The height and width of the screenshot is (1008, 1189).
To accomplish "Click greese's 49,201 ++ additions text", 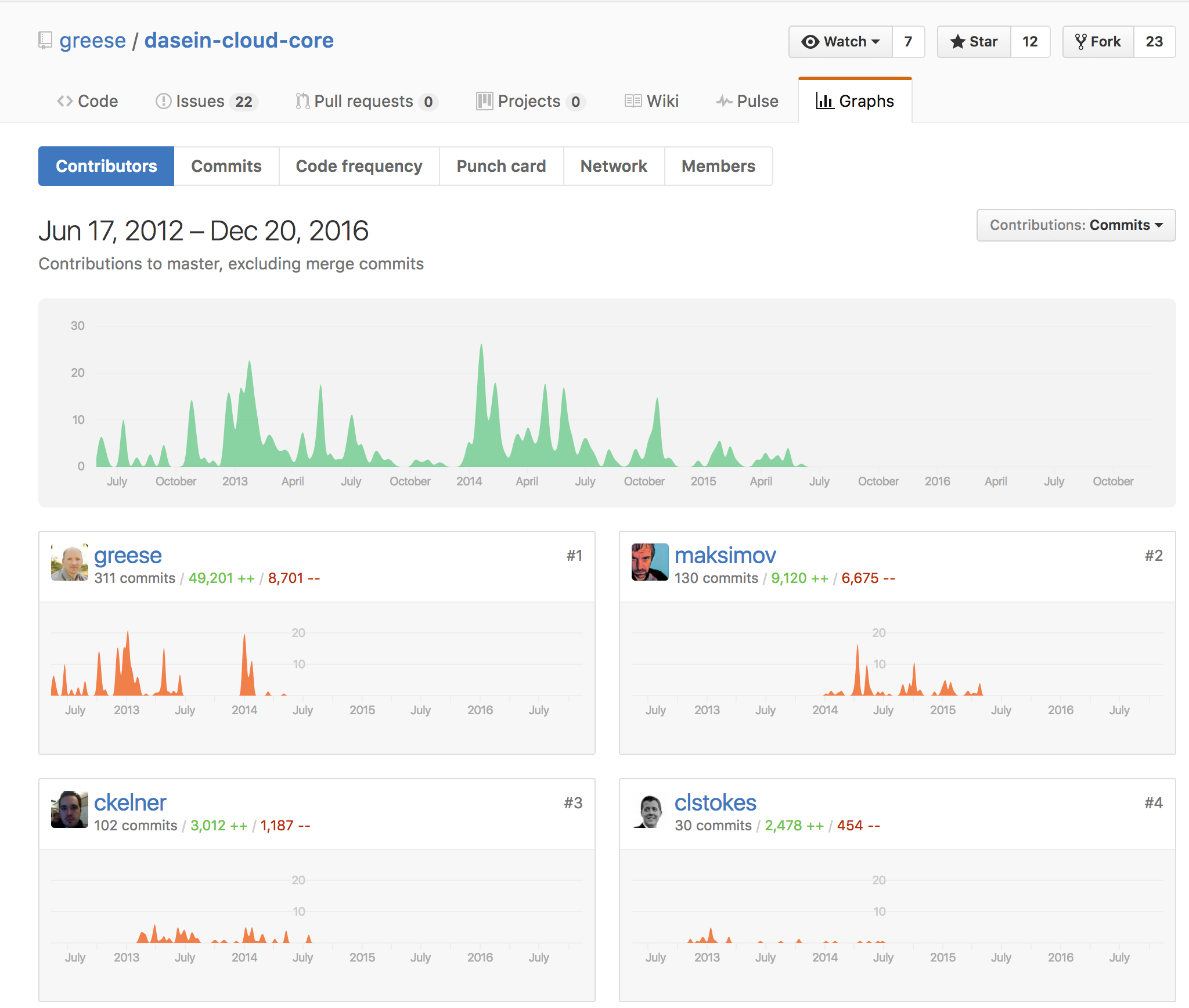I will click(222, 578).
